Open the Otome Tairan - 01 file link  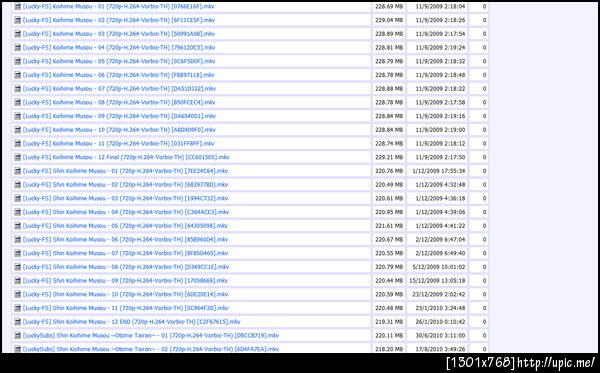click(x=151, y=336)
